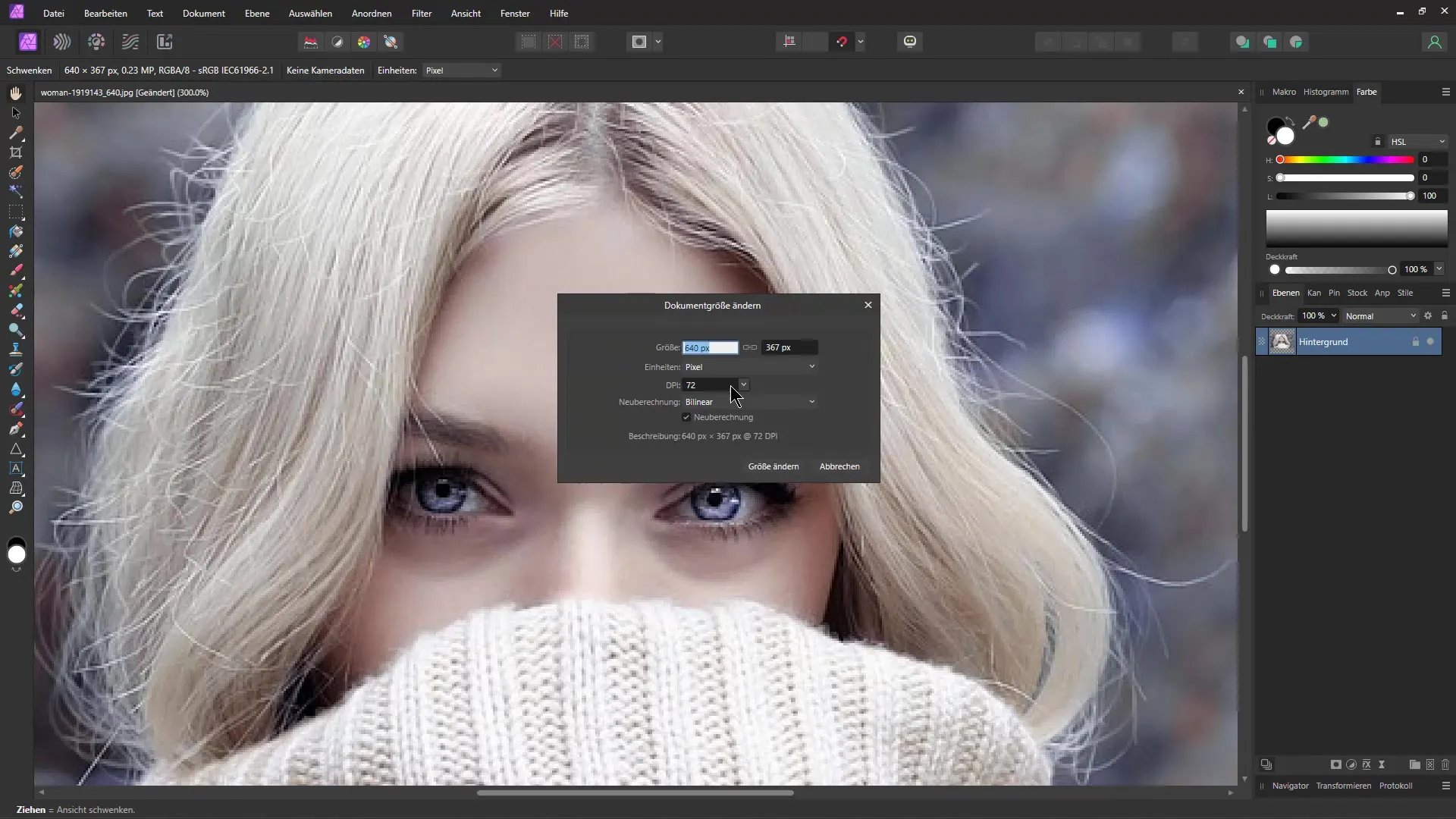Apply Auto White Balance from toolbar
Screen dimensions: 1456x819
391,42
